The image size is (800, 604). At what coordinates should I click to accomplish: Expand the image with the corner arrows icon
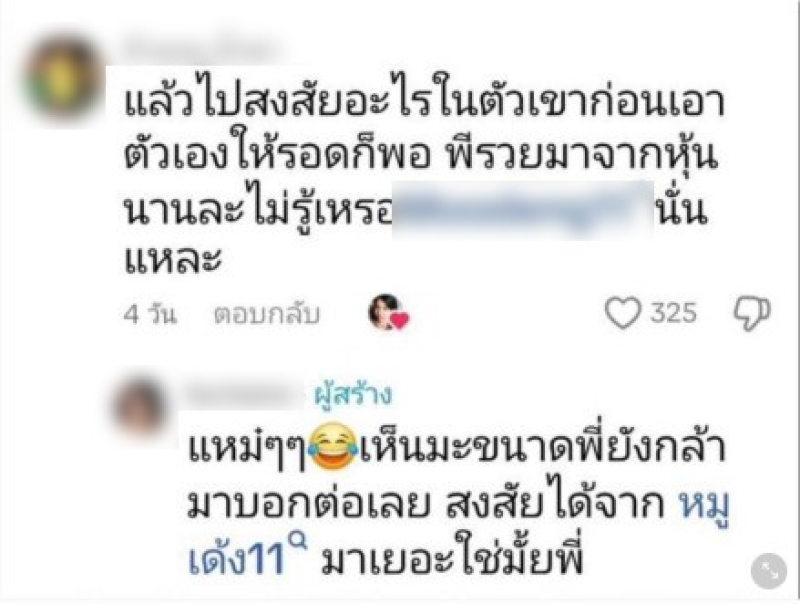768,571
